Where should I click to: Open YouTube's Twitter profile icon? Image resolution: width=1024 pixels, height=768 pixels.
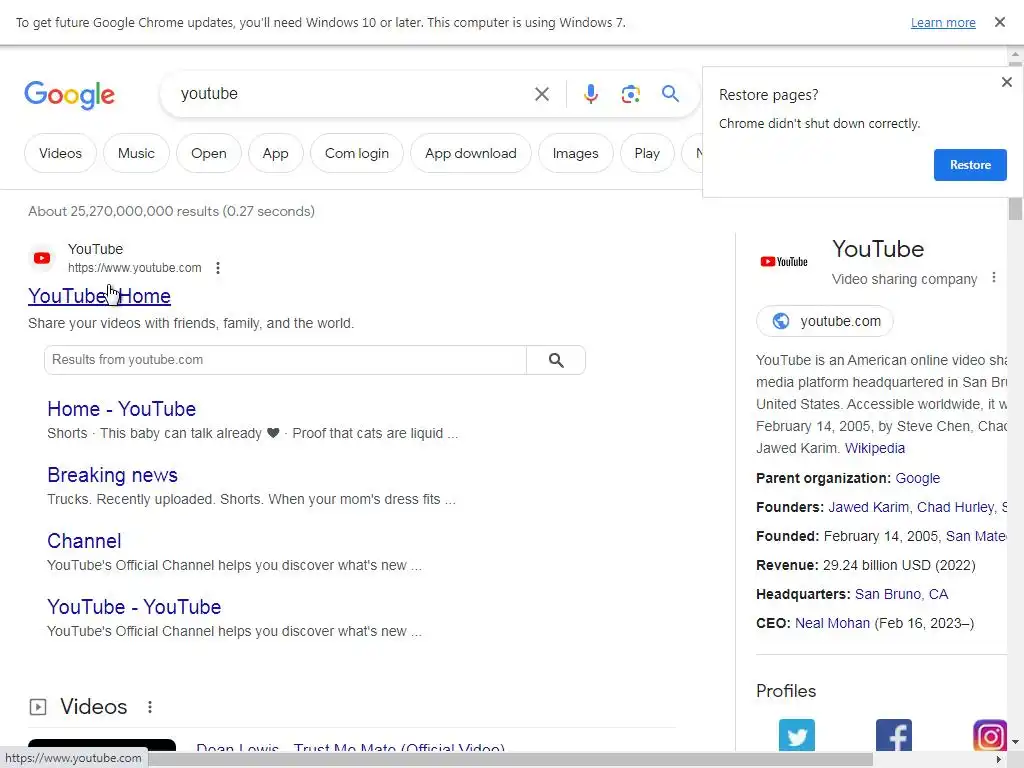(797, 735)
